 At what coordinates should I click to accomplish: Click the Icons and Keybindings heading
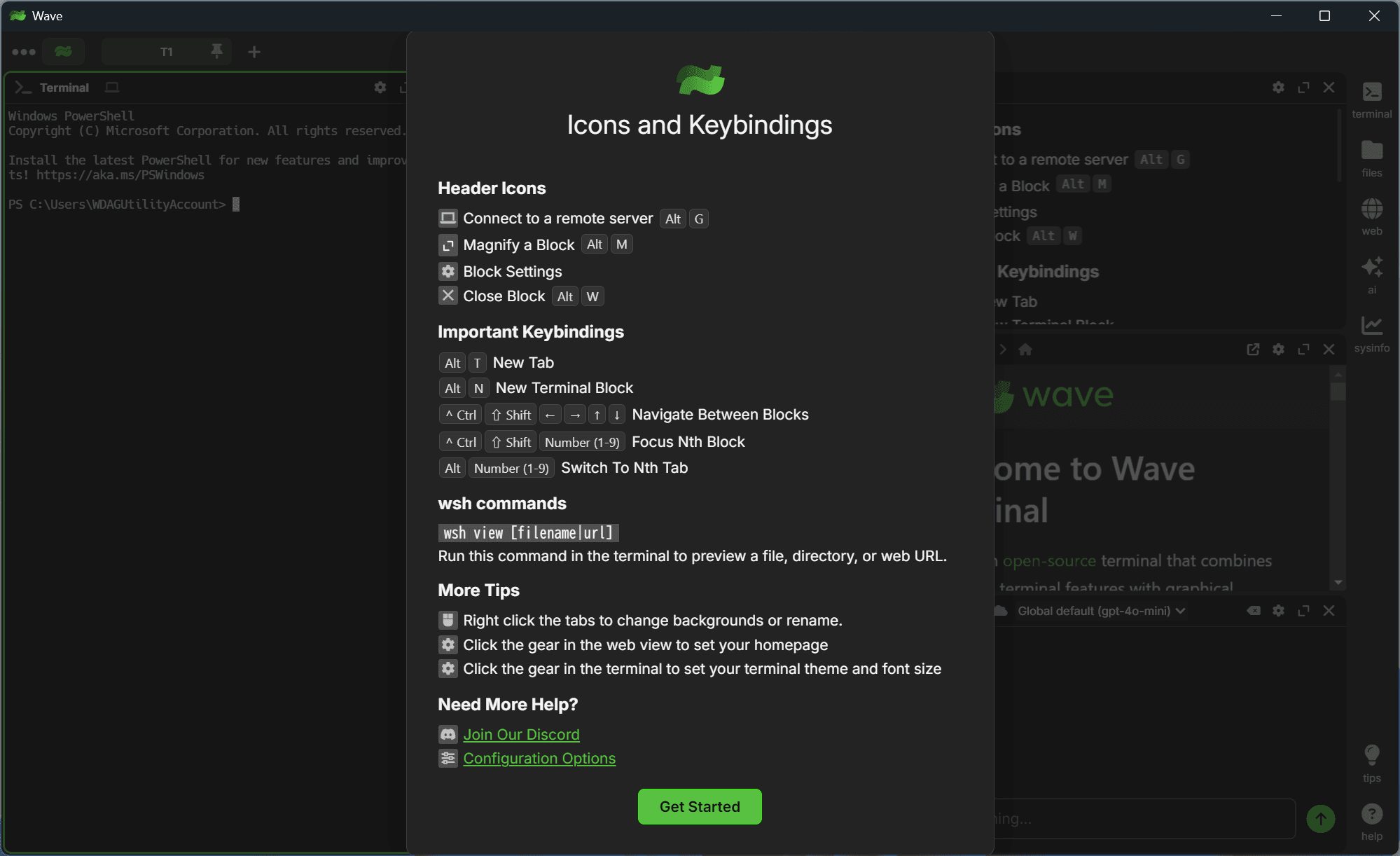point(699,125)
